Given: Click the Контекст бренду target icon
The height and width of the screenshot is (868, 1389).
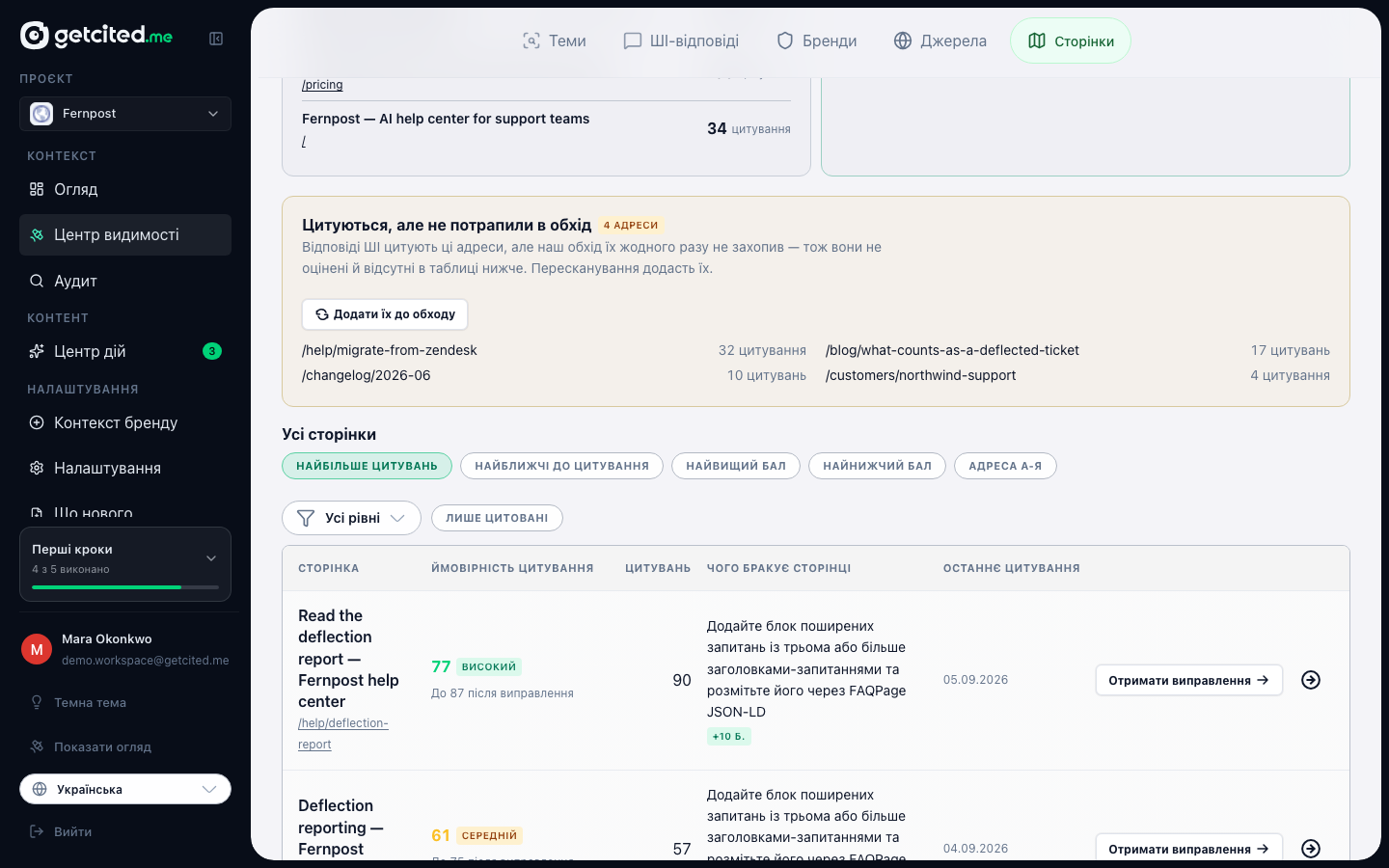Looking at the screenshot, I should tap(37, 422).
